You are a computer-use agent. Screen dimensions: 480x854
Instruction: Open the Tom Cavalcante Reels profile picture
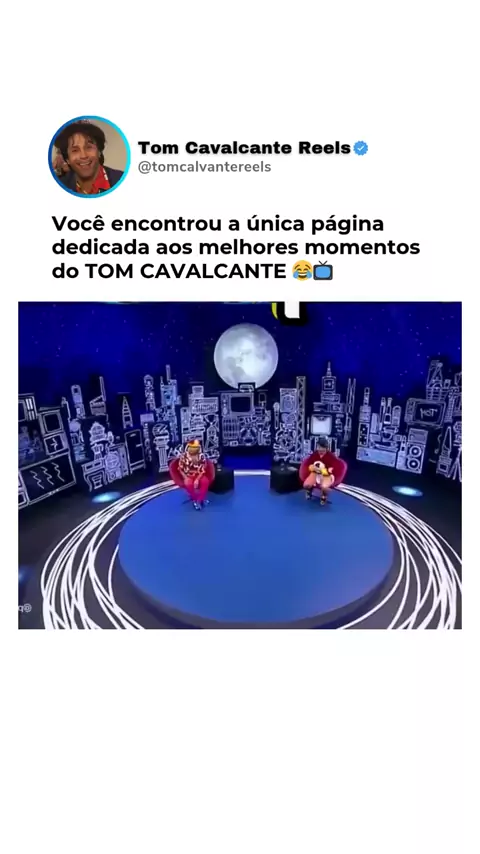tap(89, 157)
